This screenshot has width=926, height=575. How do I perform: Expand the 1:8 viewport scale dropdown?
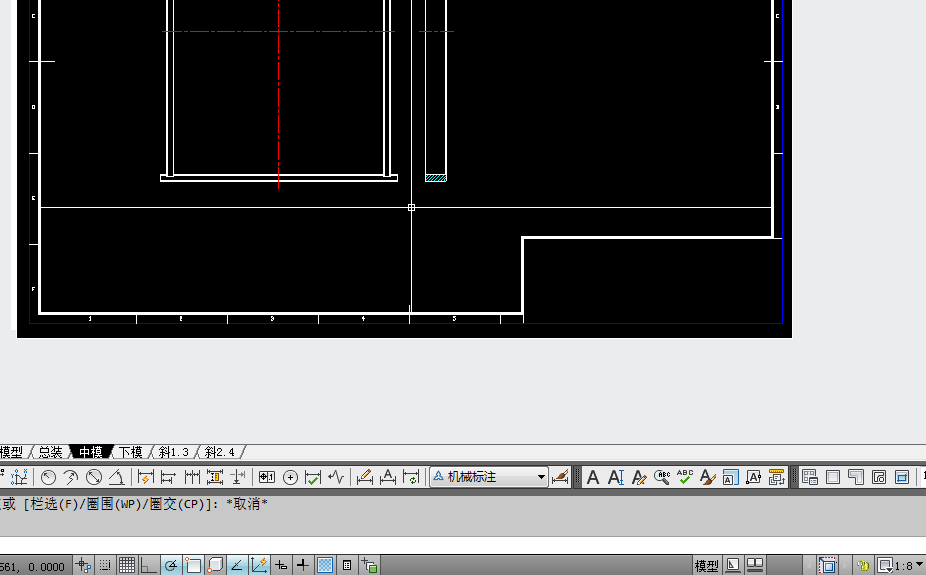[x=919, y=566]
